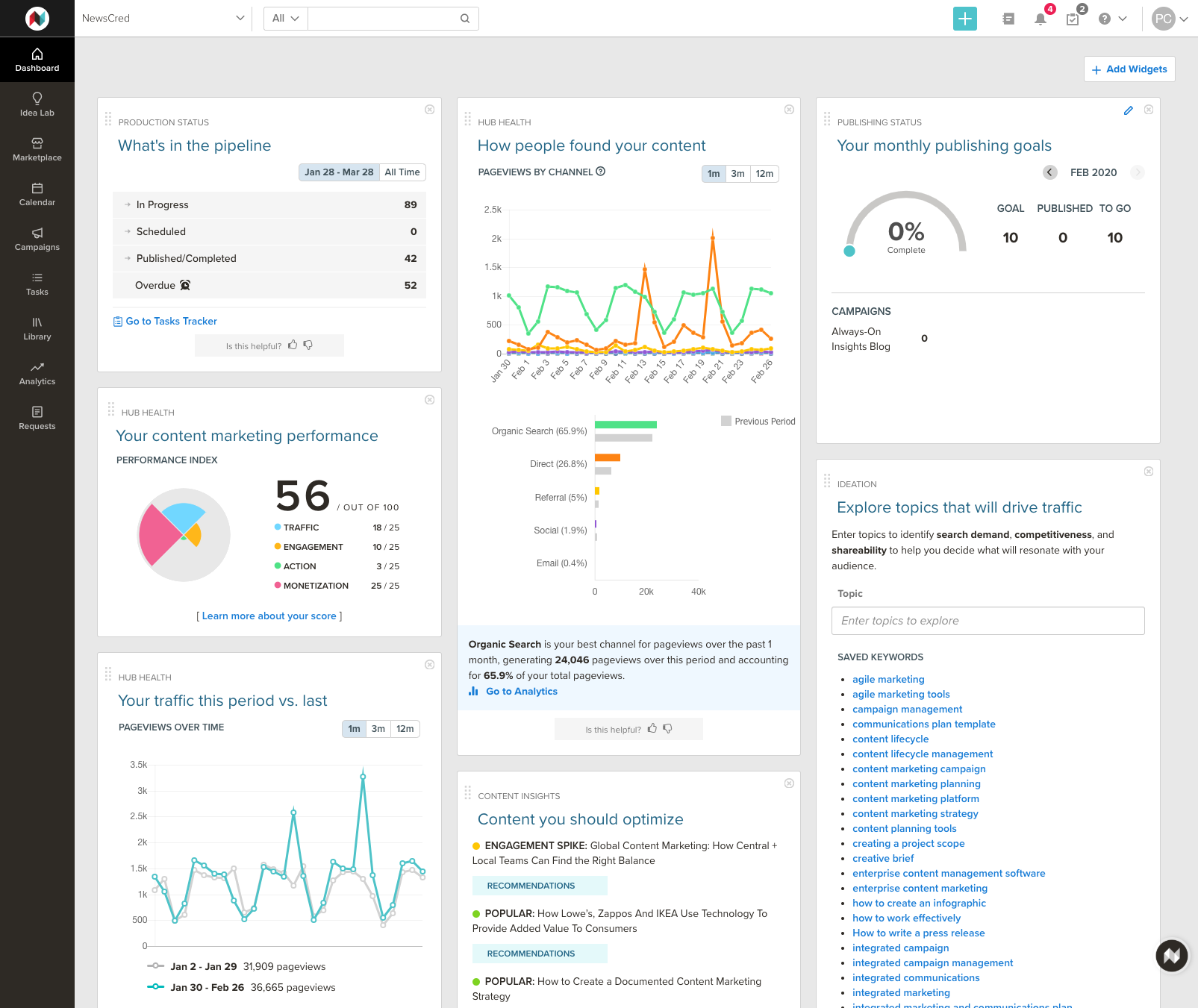
Task: Open Go to Tasks Tracker link
Action: [165, 322]
